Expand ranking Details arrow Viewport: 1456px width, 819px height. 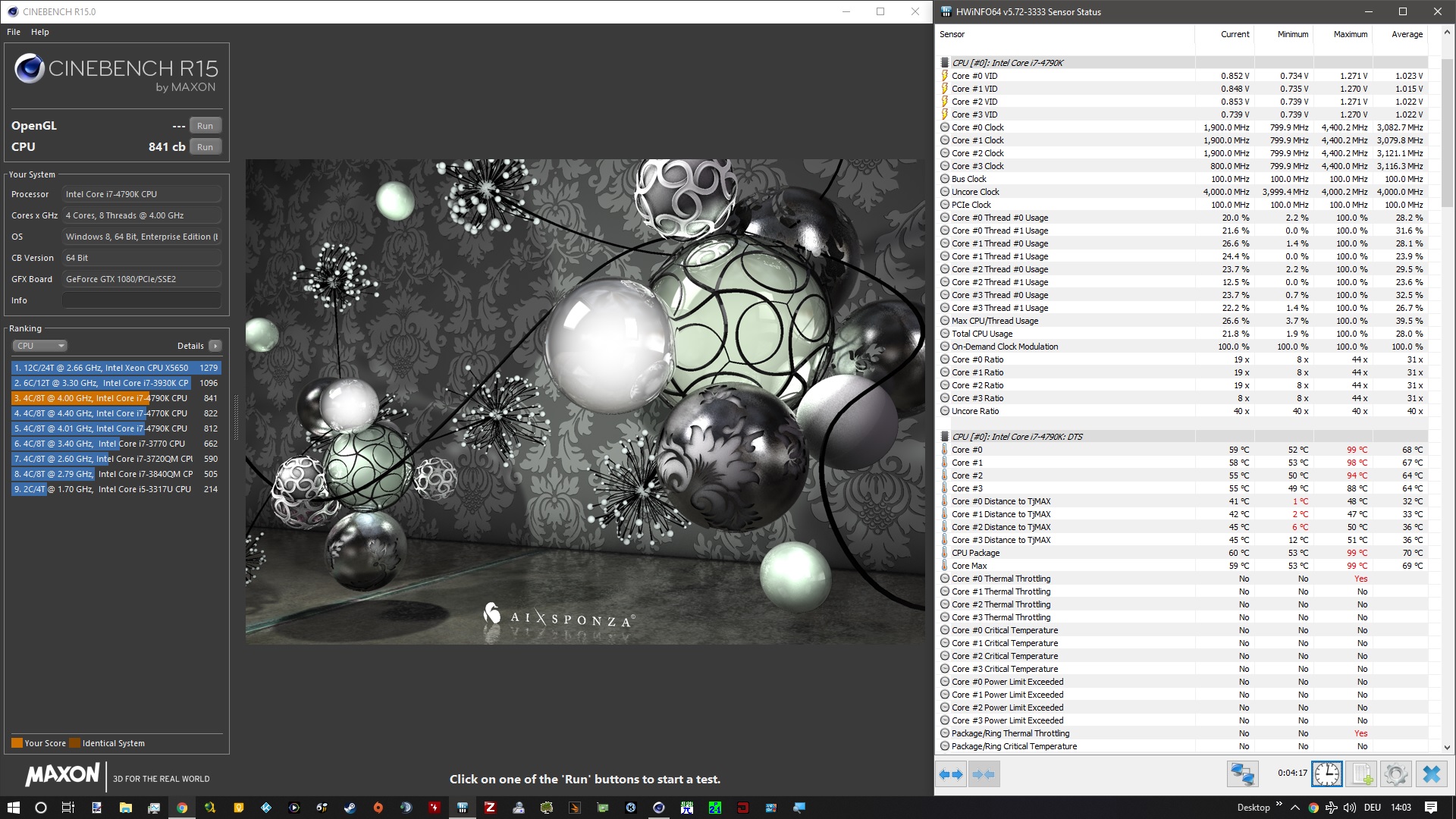[x=215, y=346]
